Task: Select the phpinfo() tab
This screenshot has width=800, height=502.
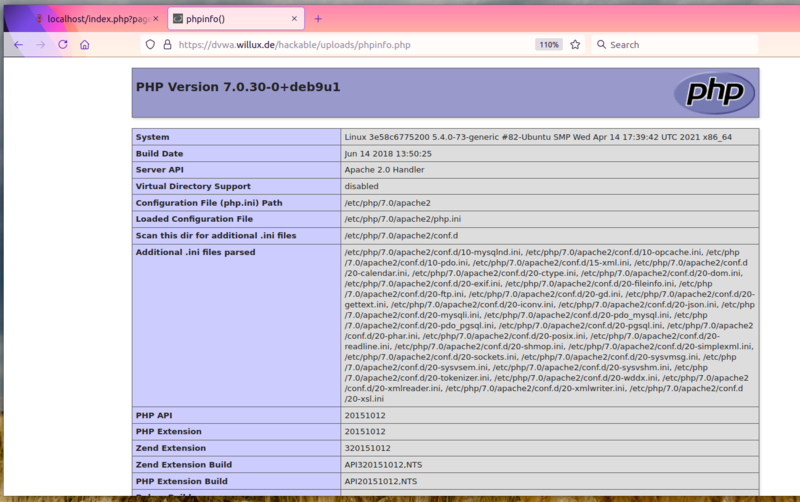Action: [225, 19]
